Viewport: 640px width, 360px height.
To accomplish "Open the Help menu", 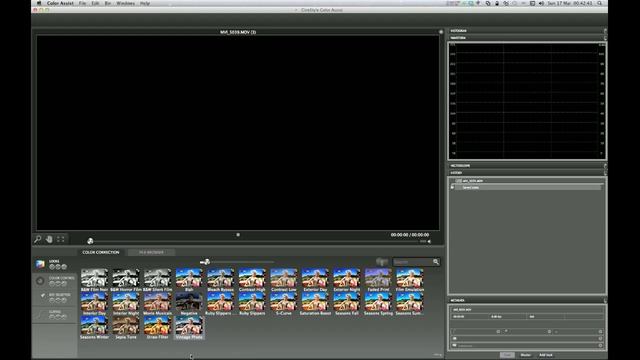I will pyautogui.click(x=145, y=3).
